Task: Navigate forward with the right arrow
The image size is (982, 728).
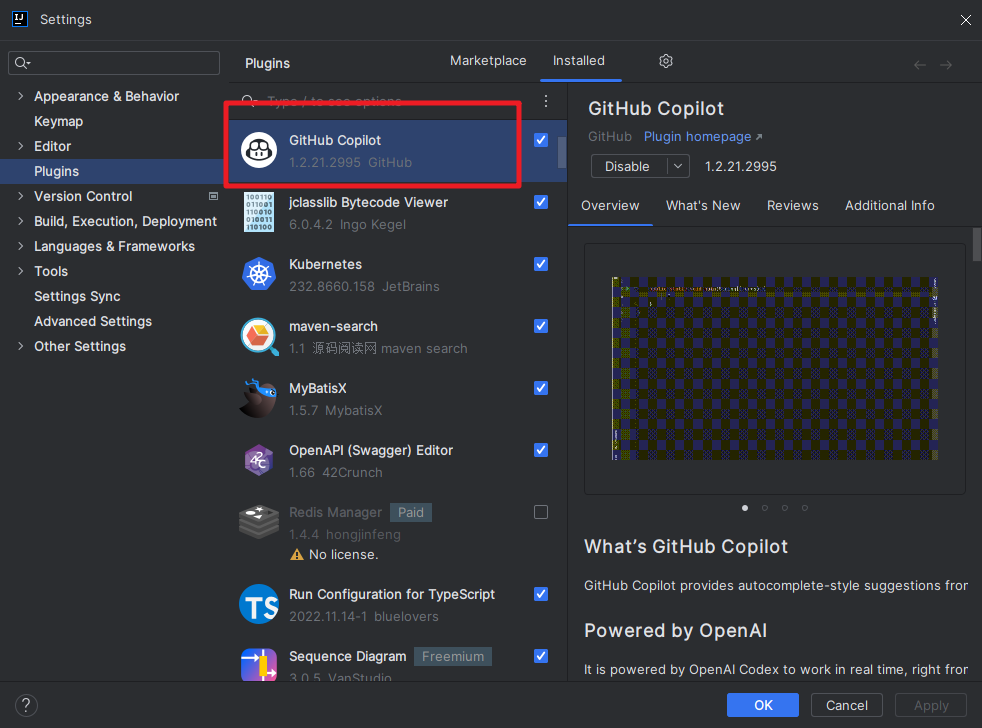Action: 946,65
